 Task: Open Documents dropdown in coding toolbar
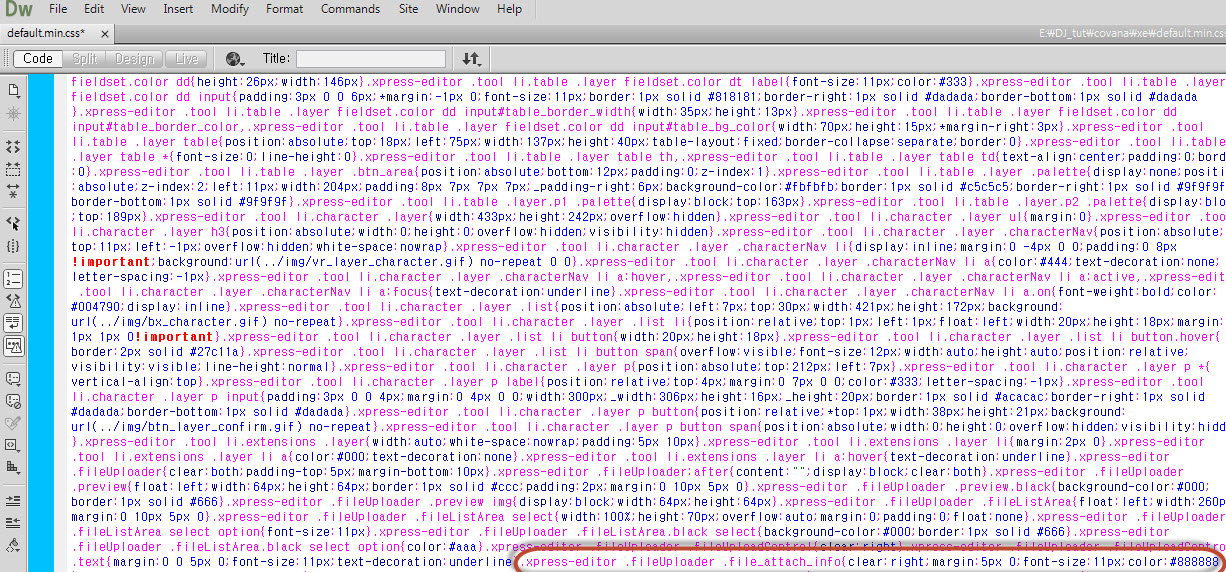click(x=14, y=90)
